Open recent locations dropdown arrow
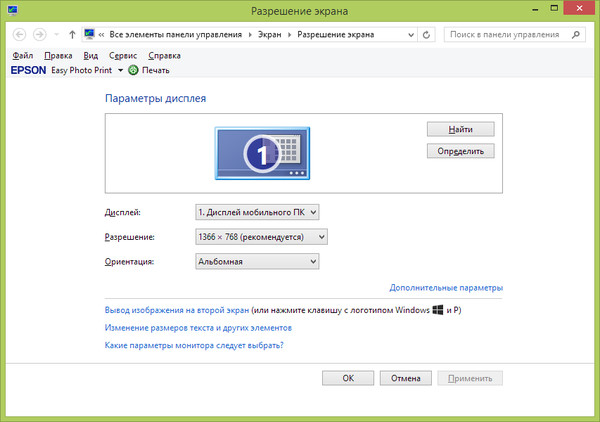The image size is (600, 422). (x=56, y=35)
